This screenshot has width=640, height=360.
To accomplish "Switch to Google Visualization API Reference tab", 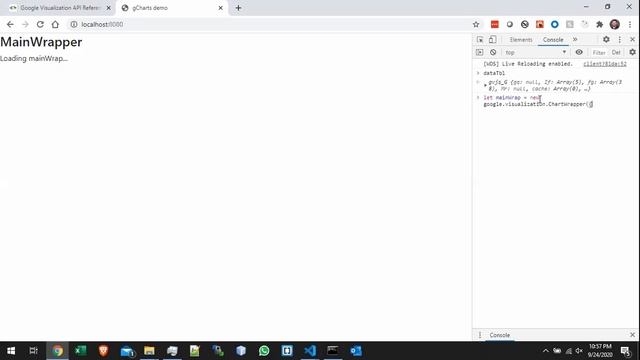I will tap(60, 8).
